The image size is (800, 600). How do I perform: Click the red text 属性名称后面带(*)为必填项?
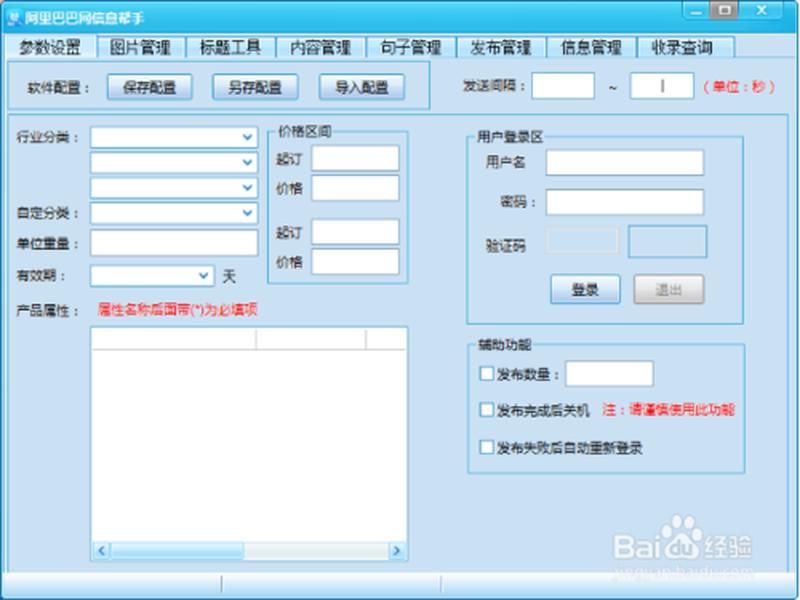pos(178,310)
